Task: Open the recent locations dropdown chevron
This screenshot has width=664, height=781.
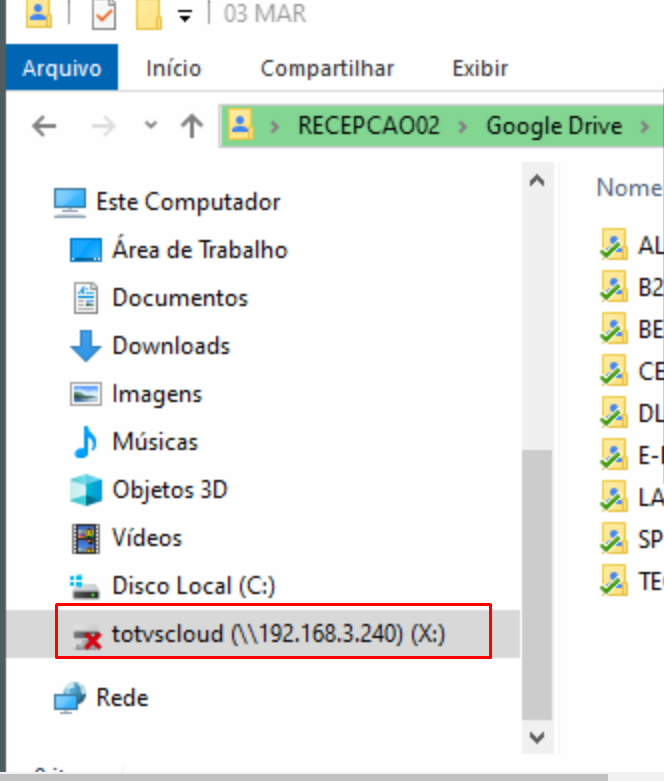Action: 150,125
